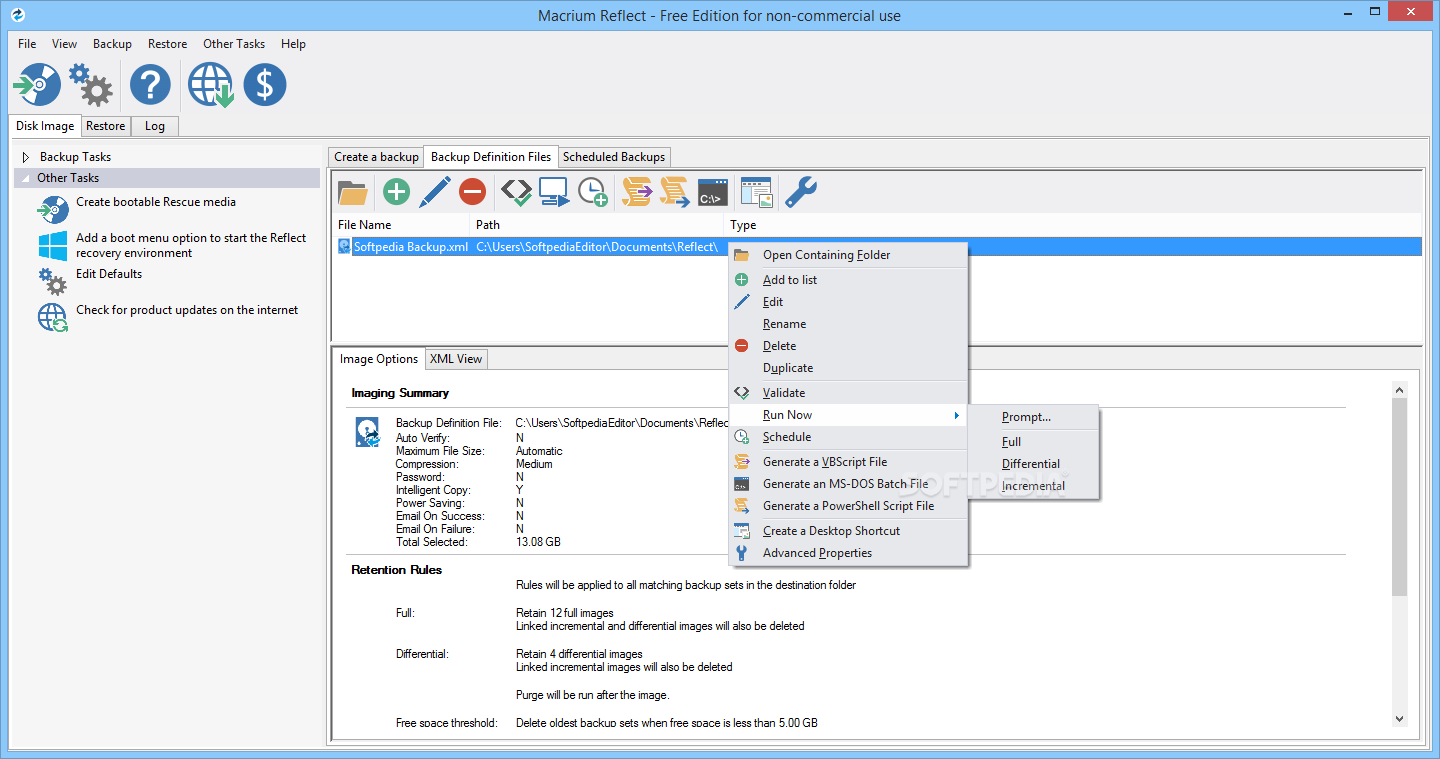Image resolution: width=1440 pixels, height=759 pixels.
Task: Switch to the Log tab
Action: pos(155,126)
